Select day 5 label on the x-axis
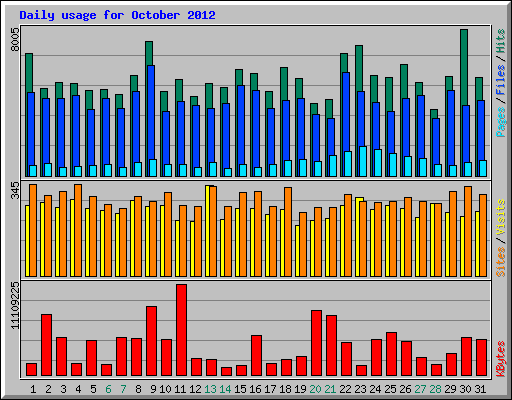512x400 pixels. [x=93, y=389]
